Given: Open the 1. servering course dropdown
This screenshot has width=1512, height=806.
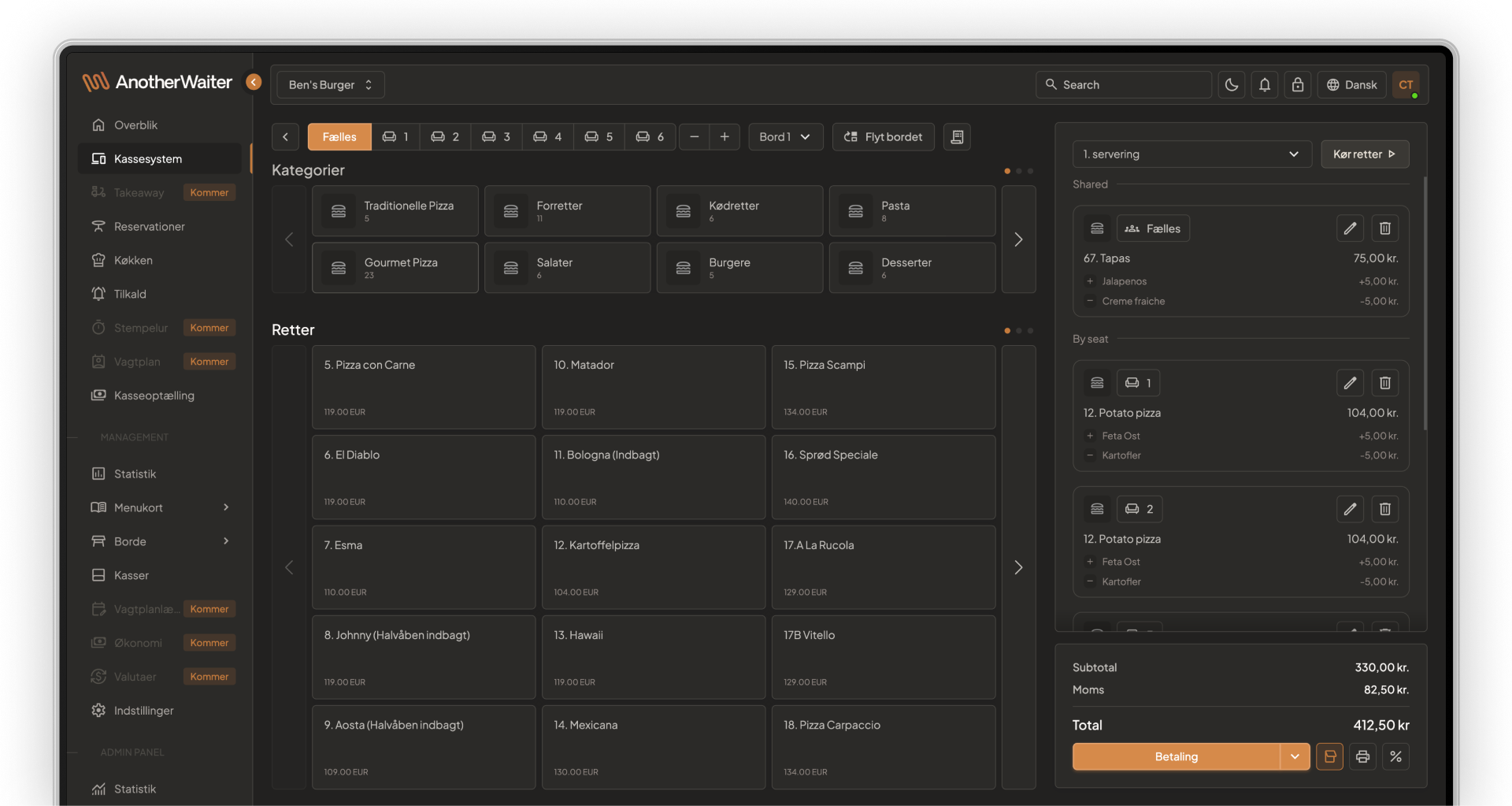Looking at the screenshot, I should [1191, 154].
